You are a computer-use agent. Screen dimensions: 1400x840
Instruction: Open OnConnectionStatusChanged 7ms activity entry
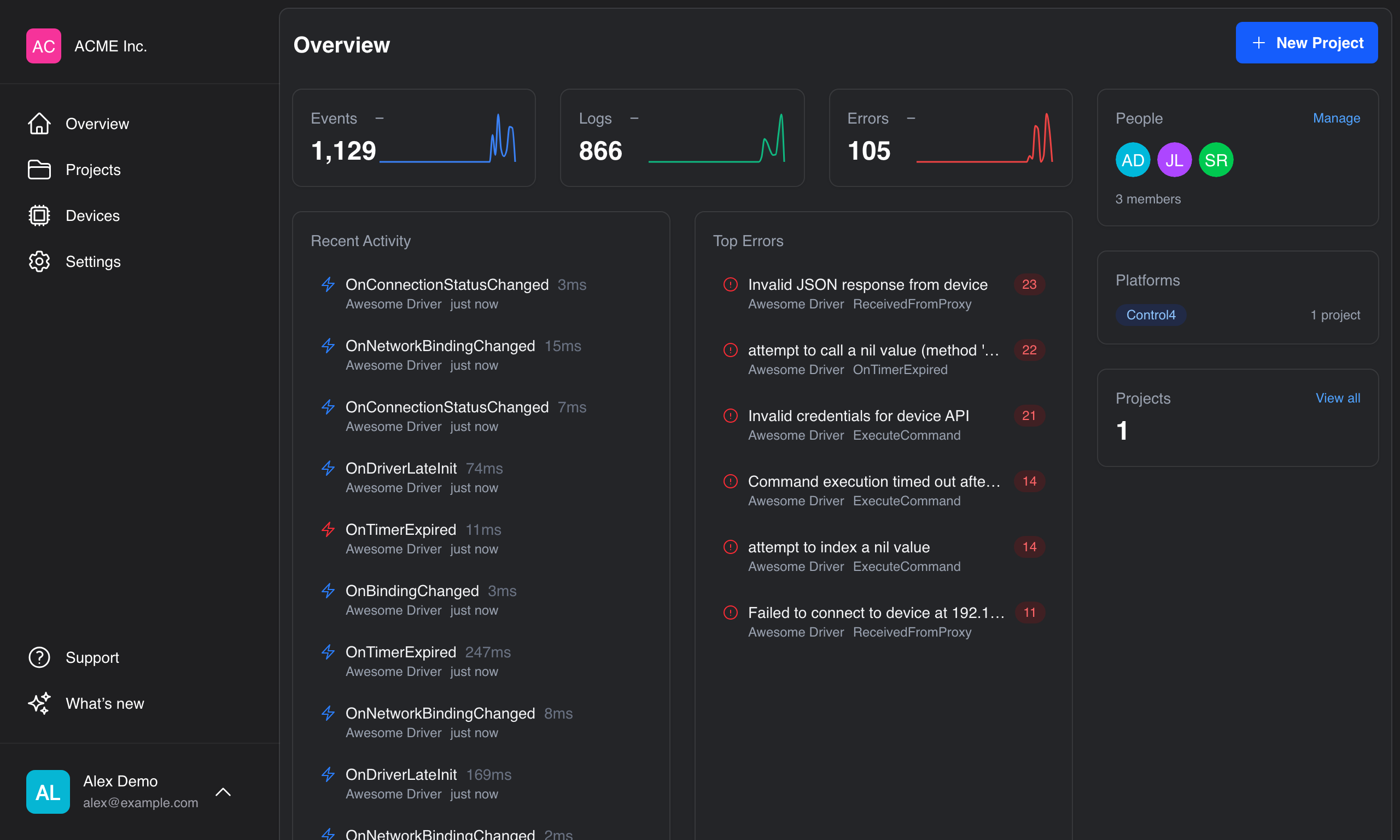tap(481, 416)
